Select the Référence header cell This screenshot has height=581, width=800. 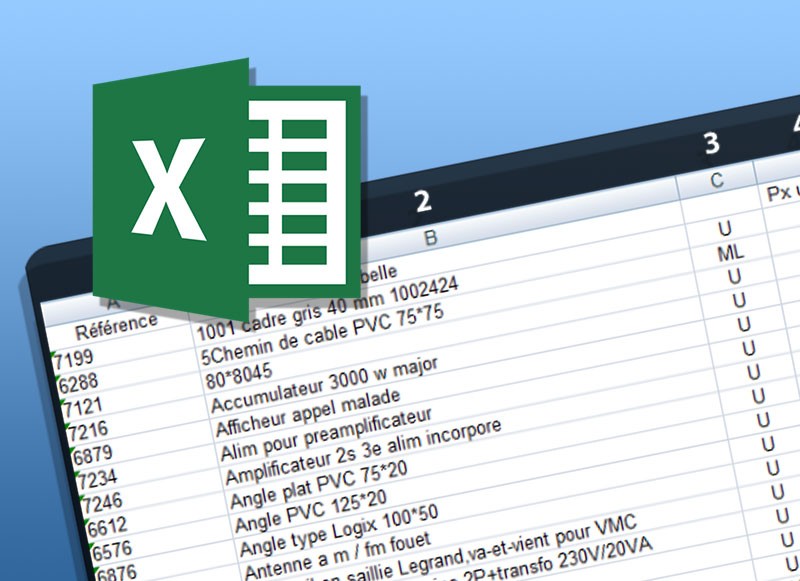point(116,325)
